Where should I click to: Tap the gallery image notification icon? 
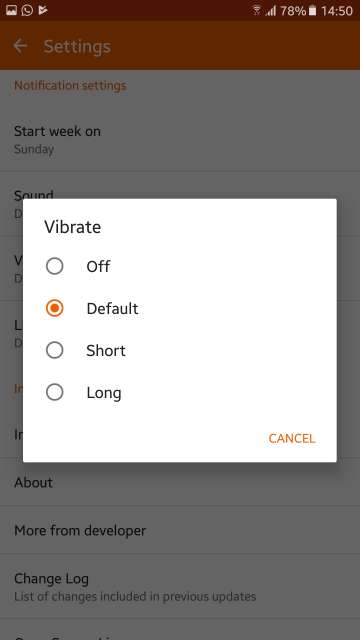(11, 10)
